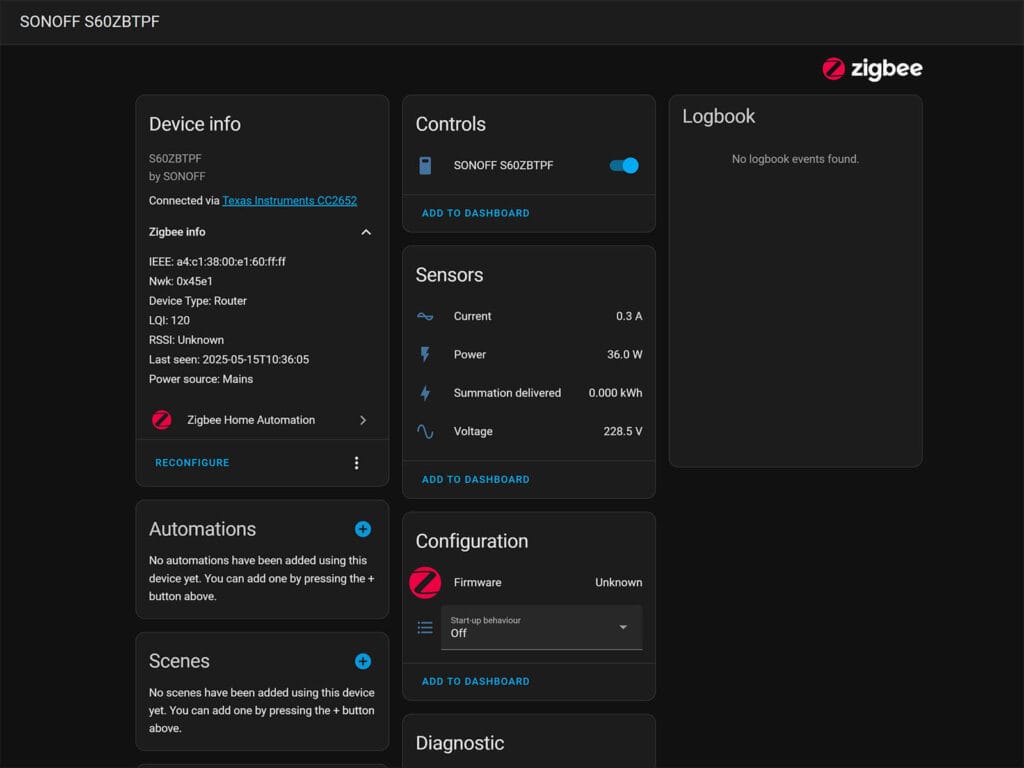Collapse the Zigbee info section
Viewport: 1024px width, 768px height.
point(366,232)
